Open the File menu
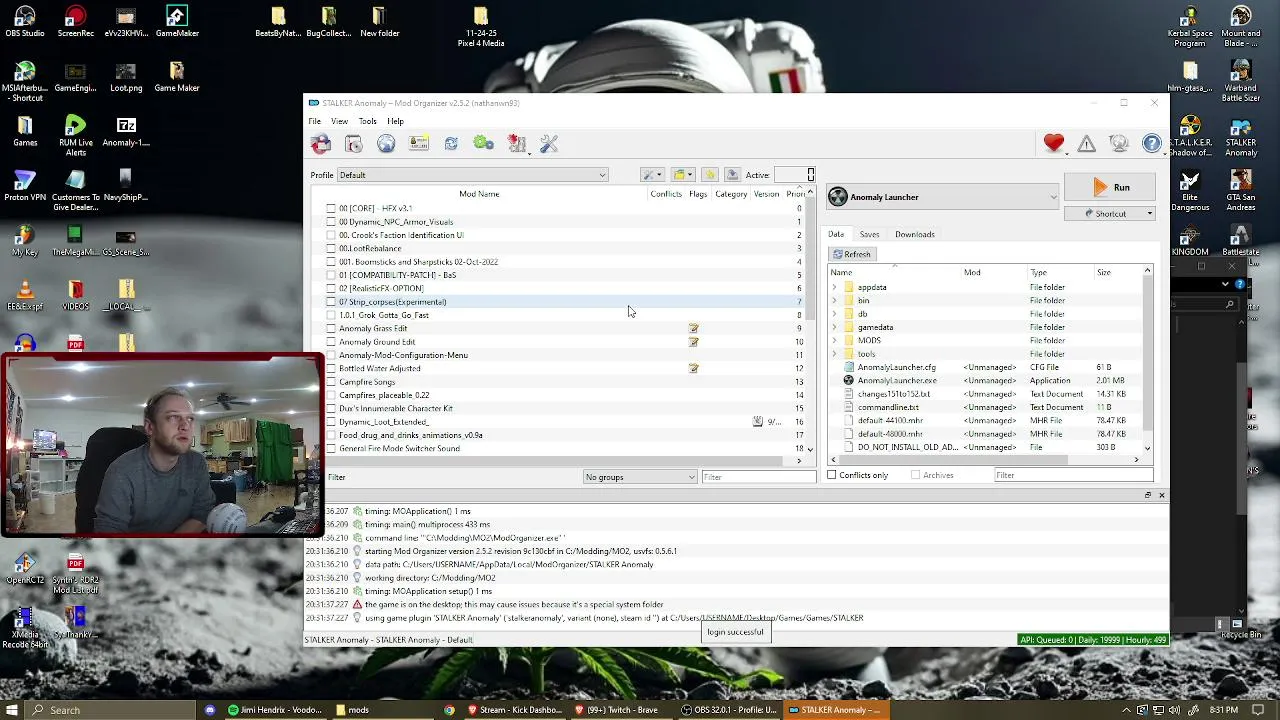 click(315, 122)
